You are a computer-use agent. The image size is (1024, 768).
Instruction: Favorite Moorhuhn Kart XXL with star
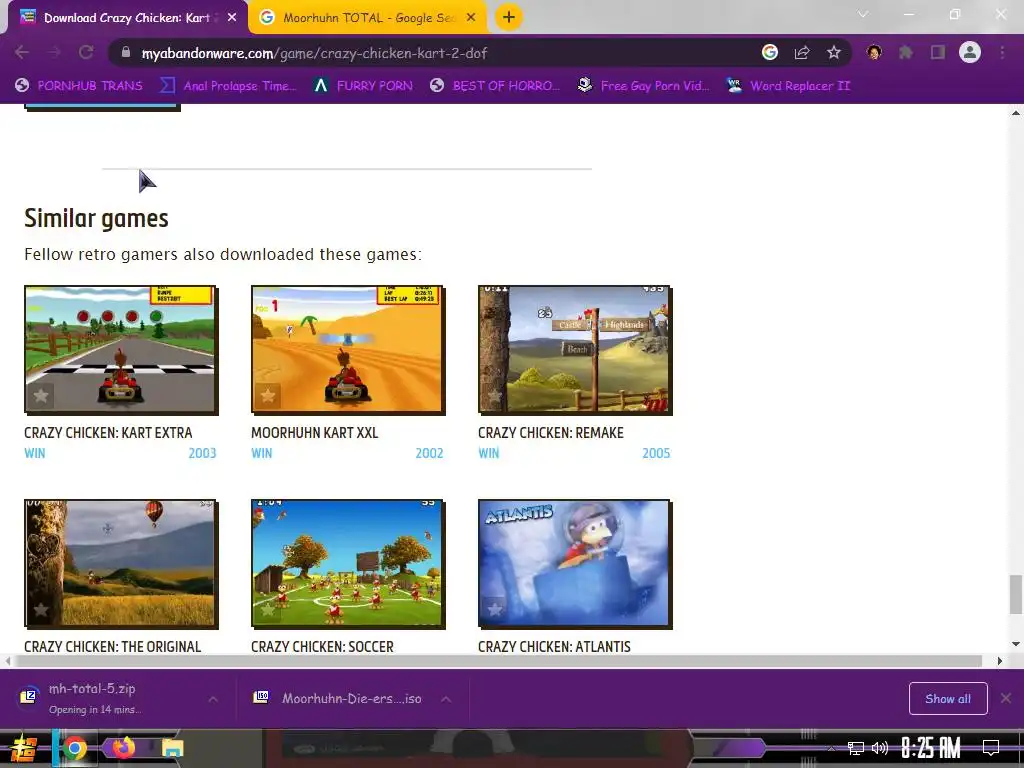268,396
